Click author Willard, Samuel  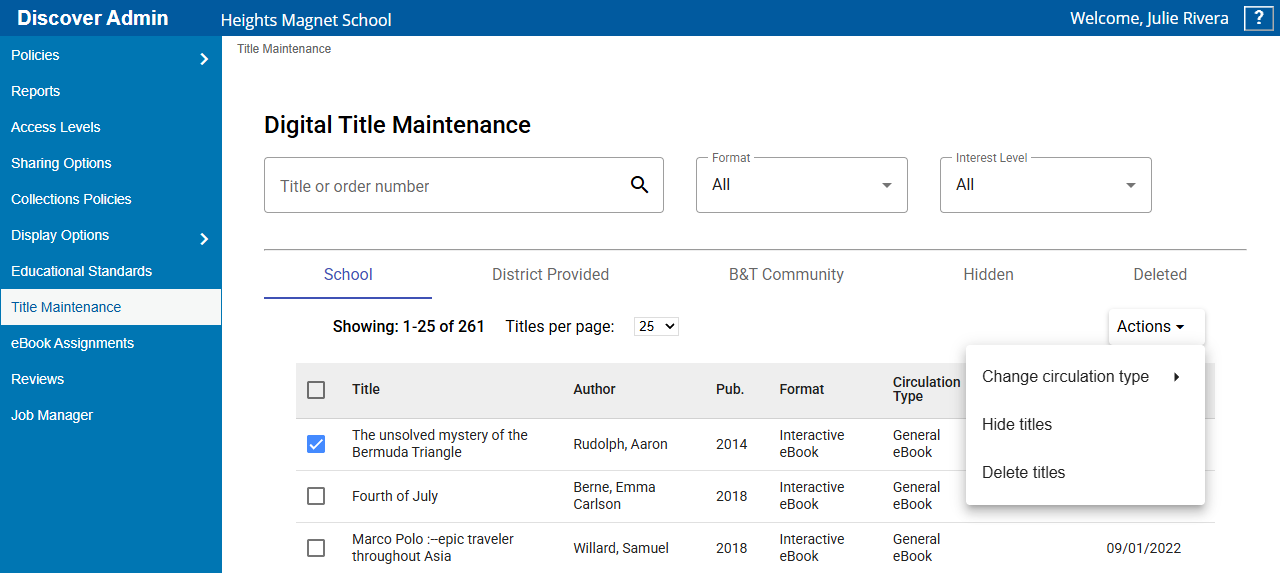[x=621, y=548]
